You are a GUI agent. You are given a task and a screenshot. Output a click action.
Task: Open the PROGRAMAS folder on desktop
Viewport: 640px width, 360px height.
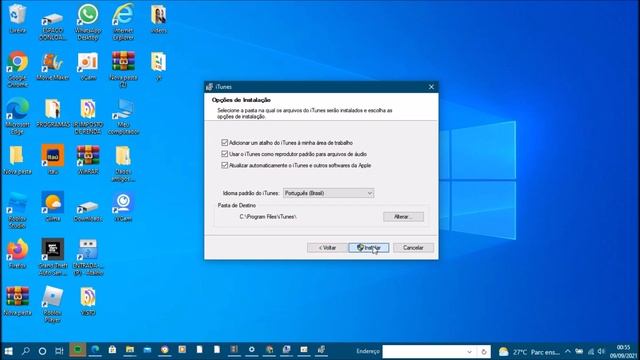coord(53,113)
